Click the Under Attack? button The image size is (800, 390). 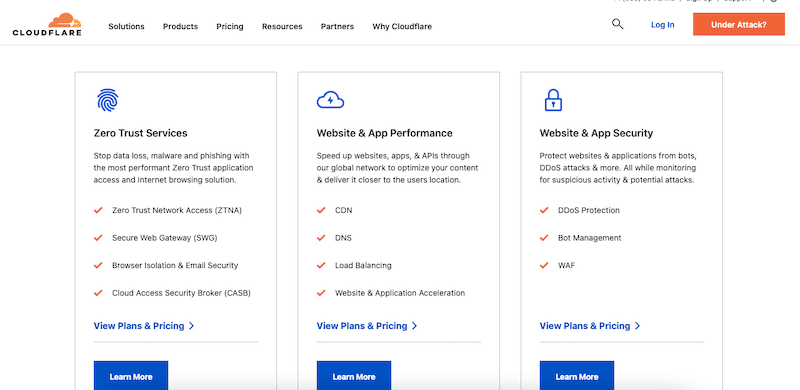pos(739,24)
